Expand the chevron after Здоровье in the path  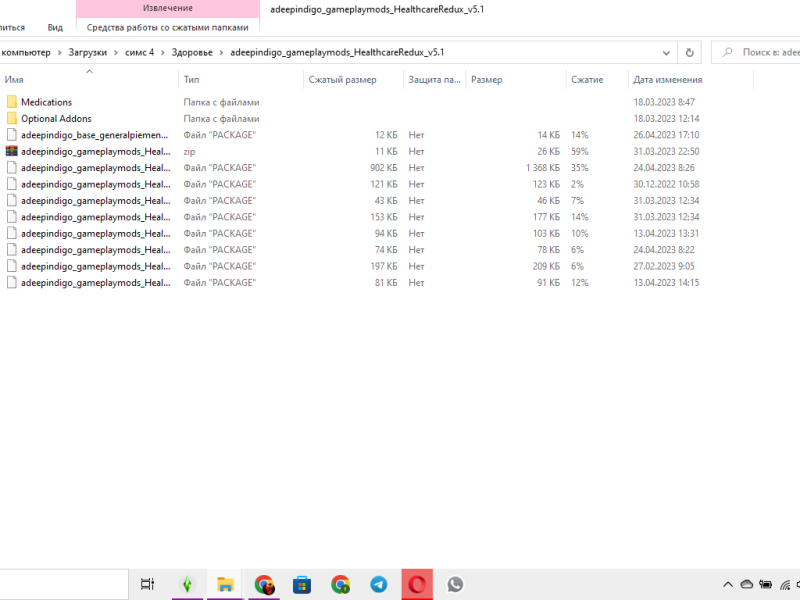(x=221, y=53)
